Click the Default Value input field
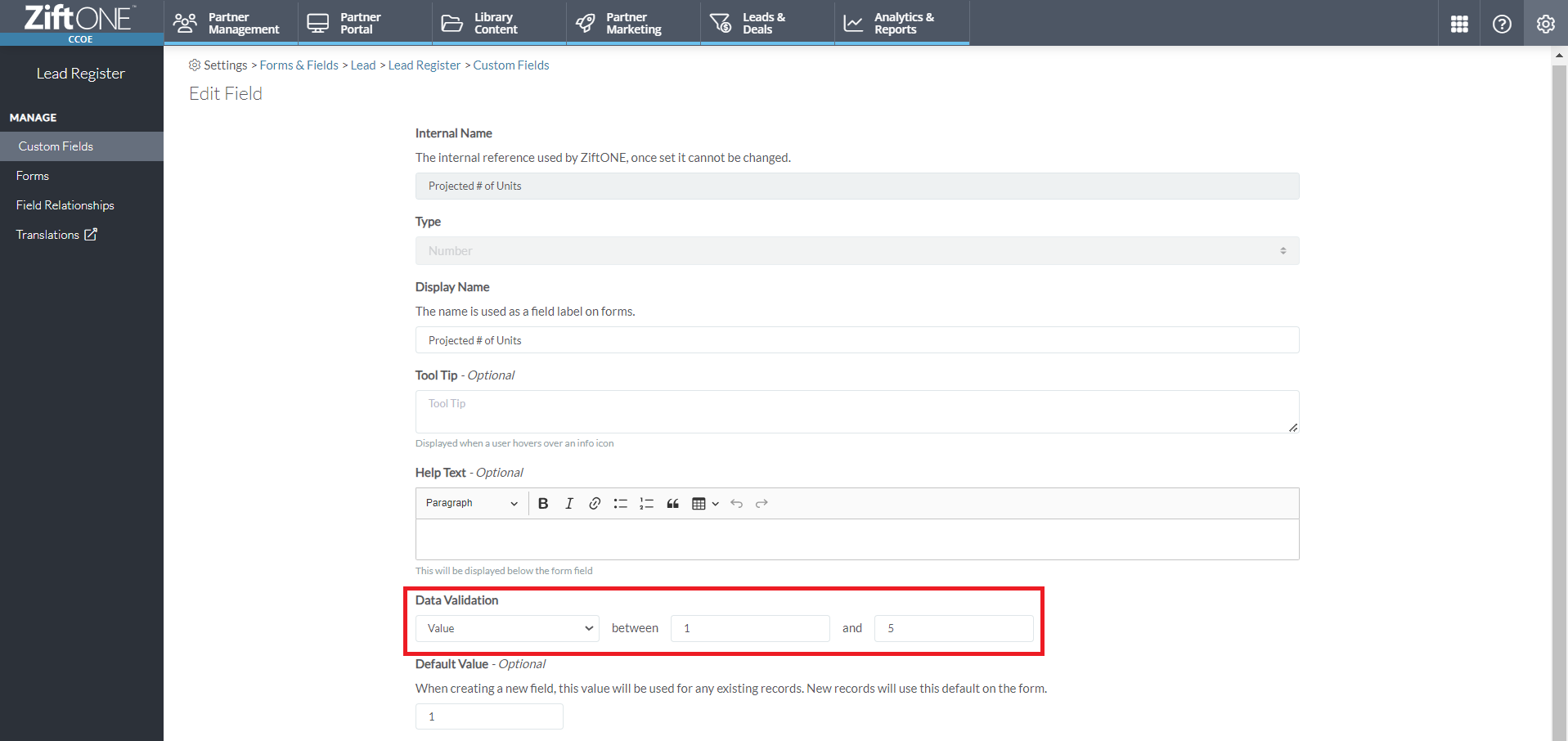This screenshot has width=1568, height=741. pyautogui.click(x=489, y=716)
